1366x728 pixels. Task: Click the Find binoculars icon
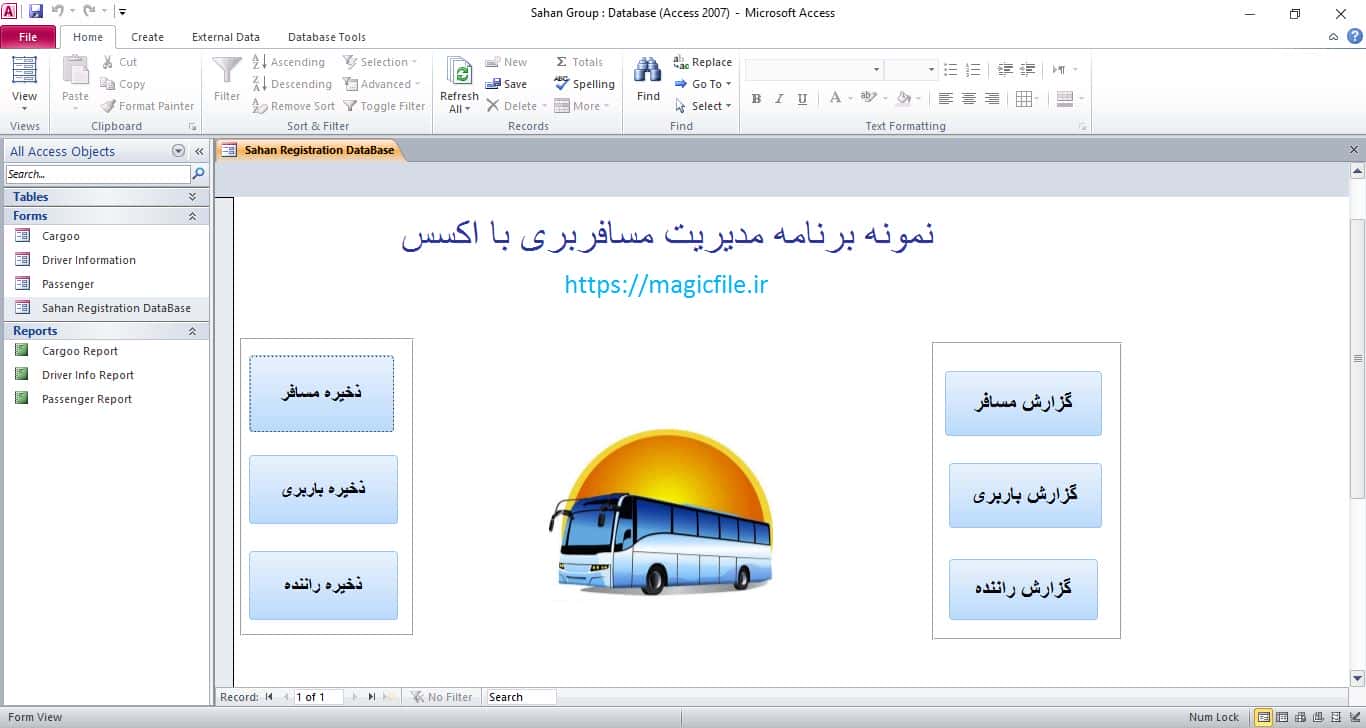(x=648, y=71)
